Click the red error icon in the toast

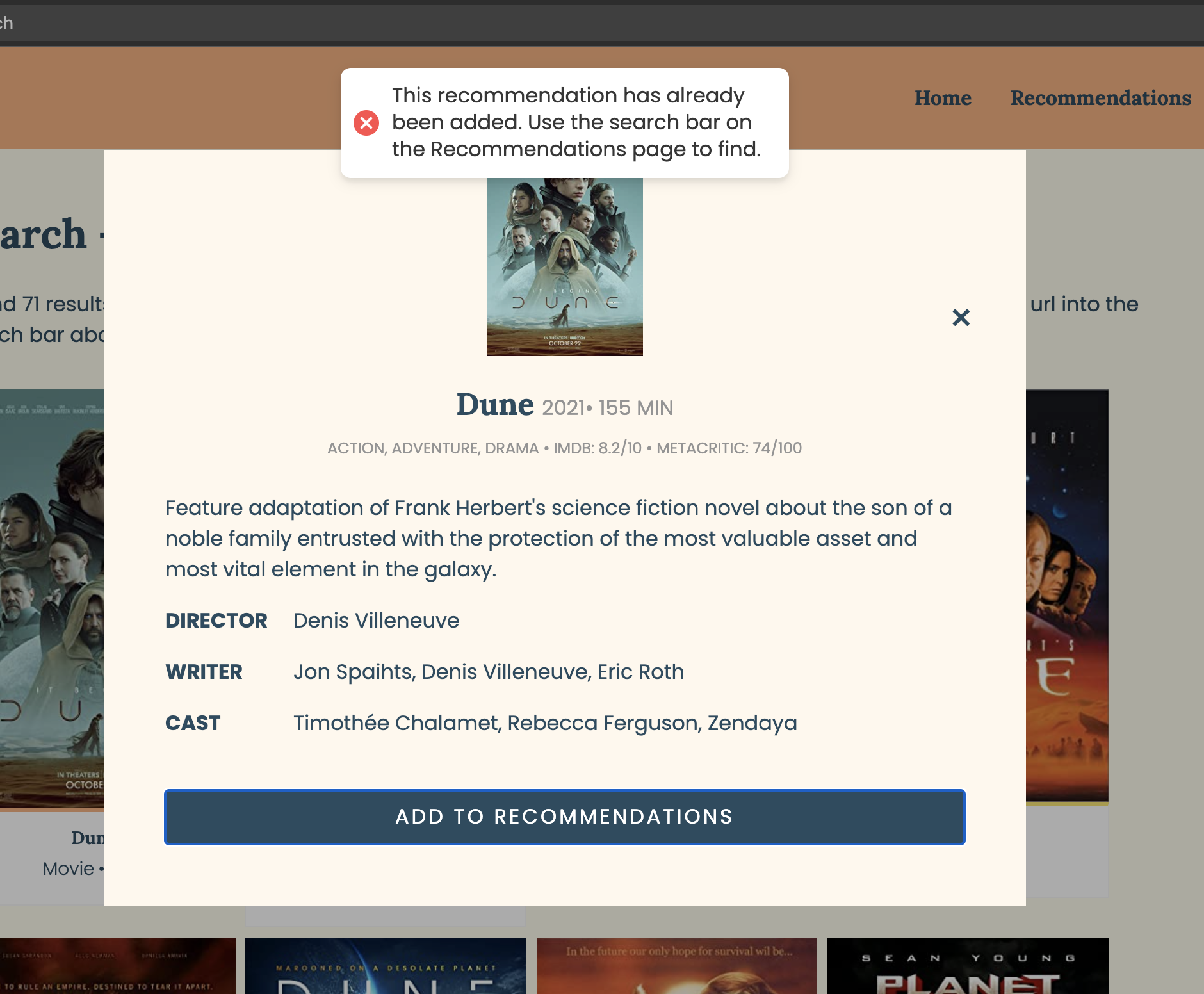point(366,122)
